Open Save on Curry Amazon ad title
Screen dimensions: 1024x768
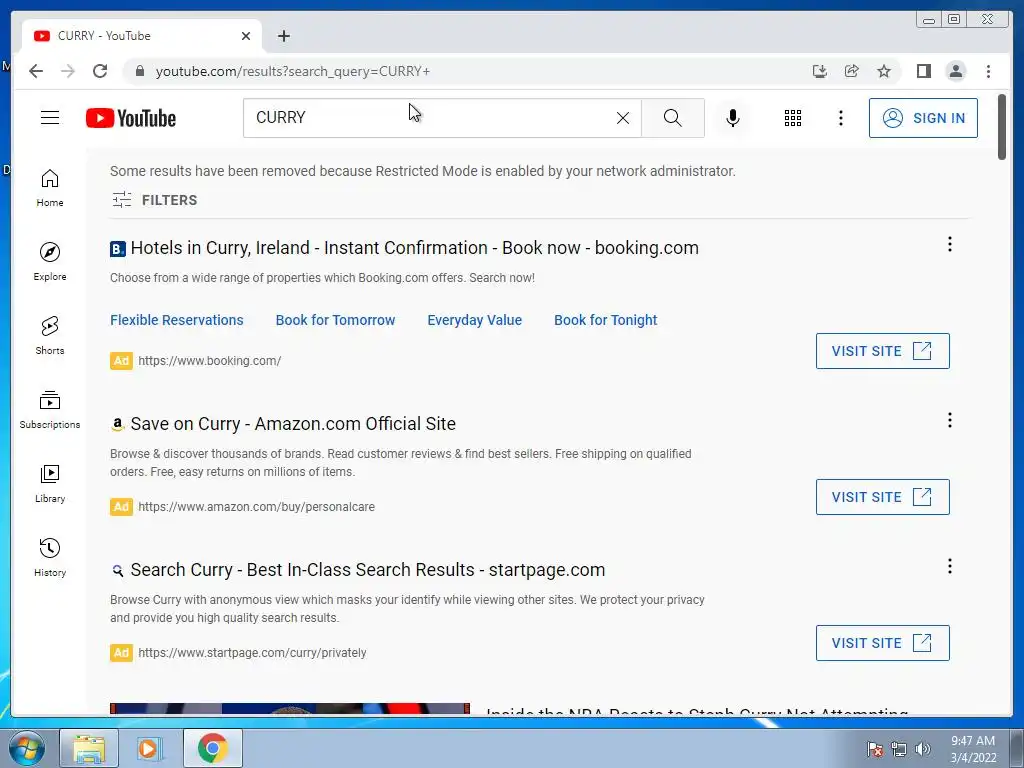point(293,424)
